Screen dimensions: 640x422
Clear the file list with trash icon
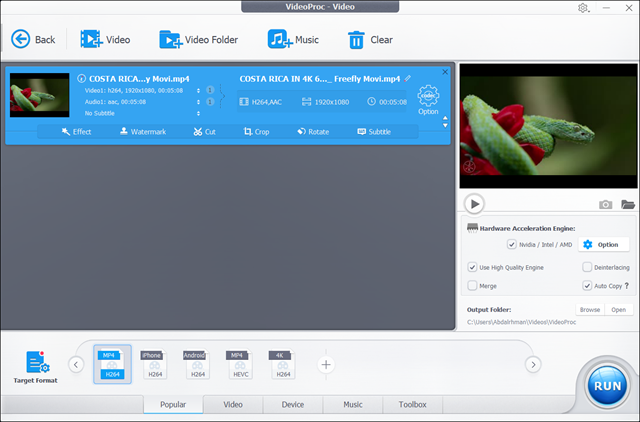[x=356, y=40]
